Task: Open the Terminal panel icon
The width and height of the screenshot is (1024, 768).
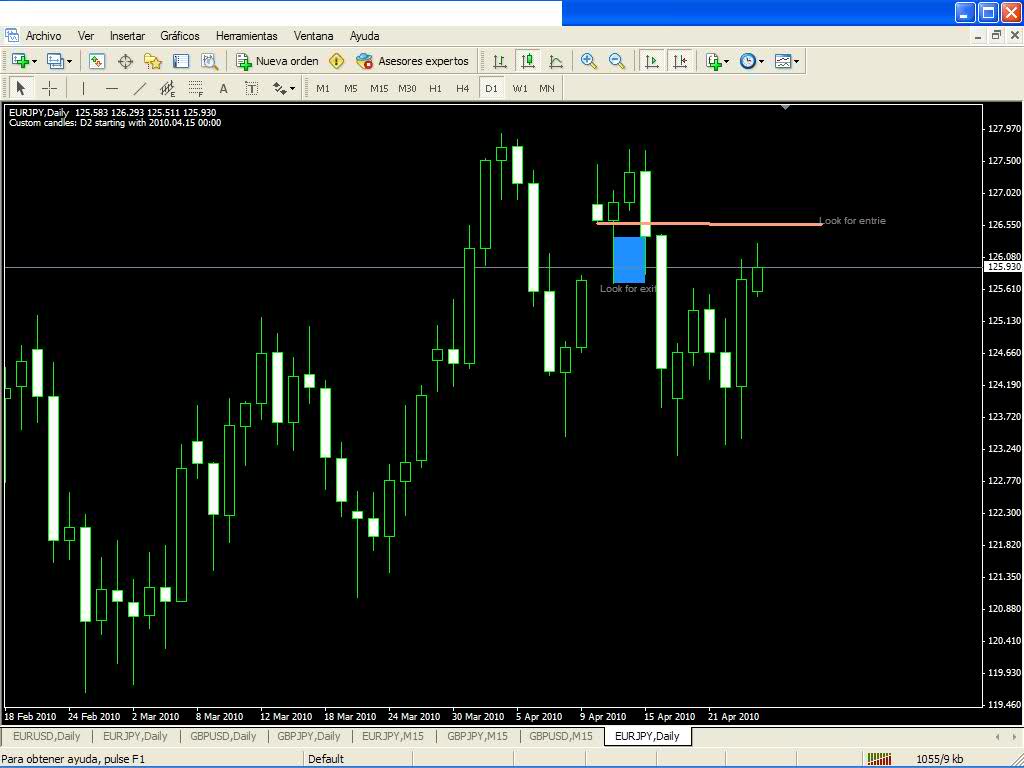Action: (181, 61)
